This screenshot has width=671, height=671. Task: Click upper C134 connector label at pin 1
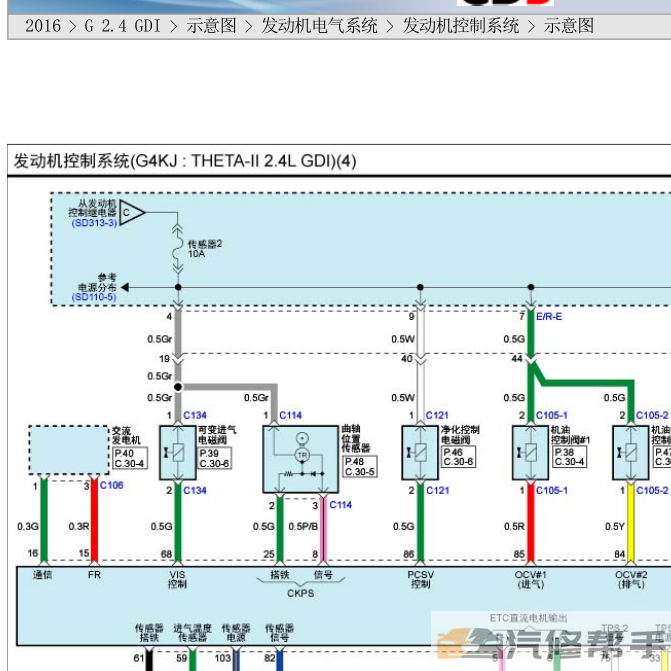(x=195, y=415)
